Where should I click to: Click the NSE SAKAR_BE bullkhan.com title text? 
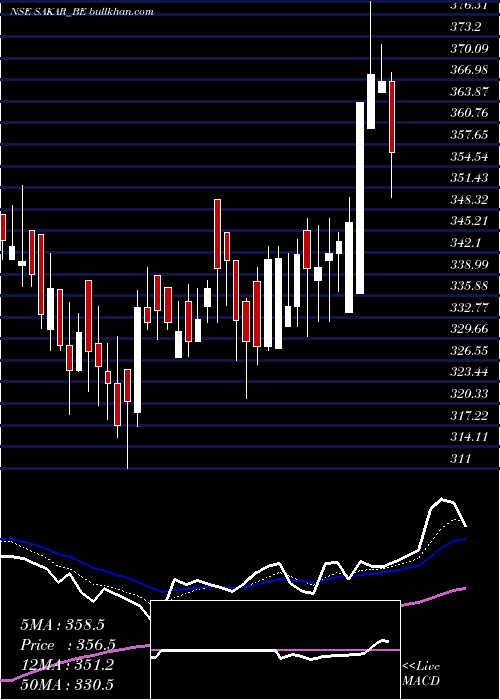click(x=82, y=12)
